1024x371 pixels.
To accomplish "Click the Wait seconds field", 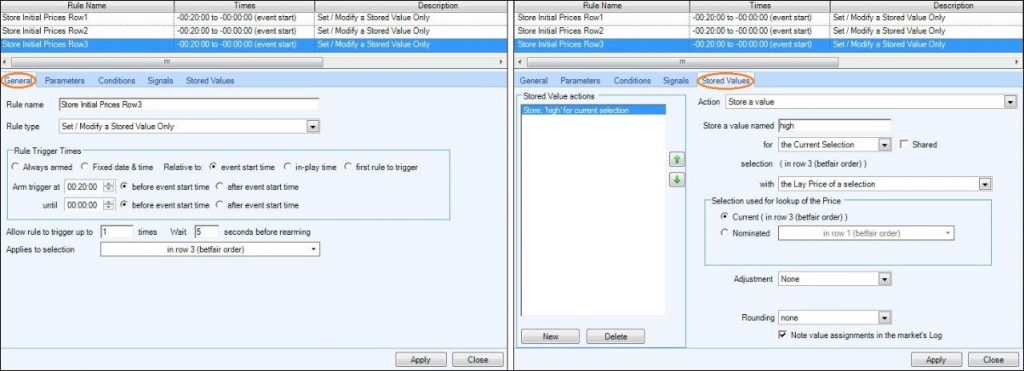I will 206,232.
